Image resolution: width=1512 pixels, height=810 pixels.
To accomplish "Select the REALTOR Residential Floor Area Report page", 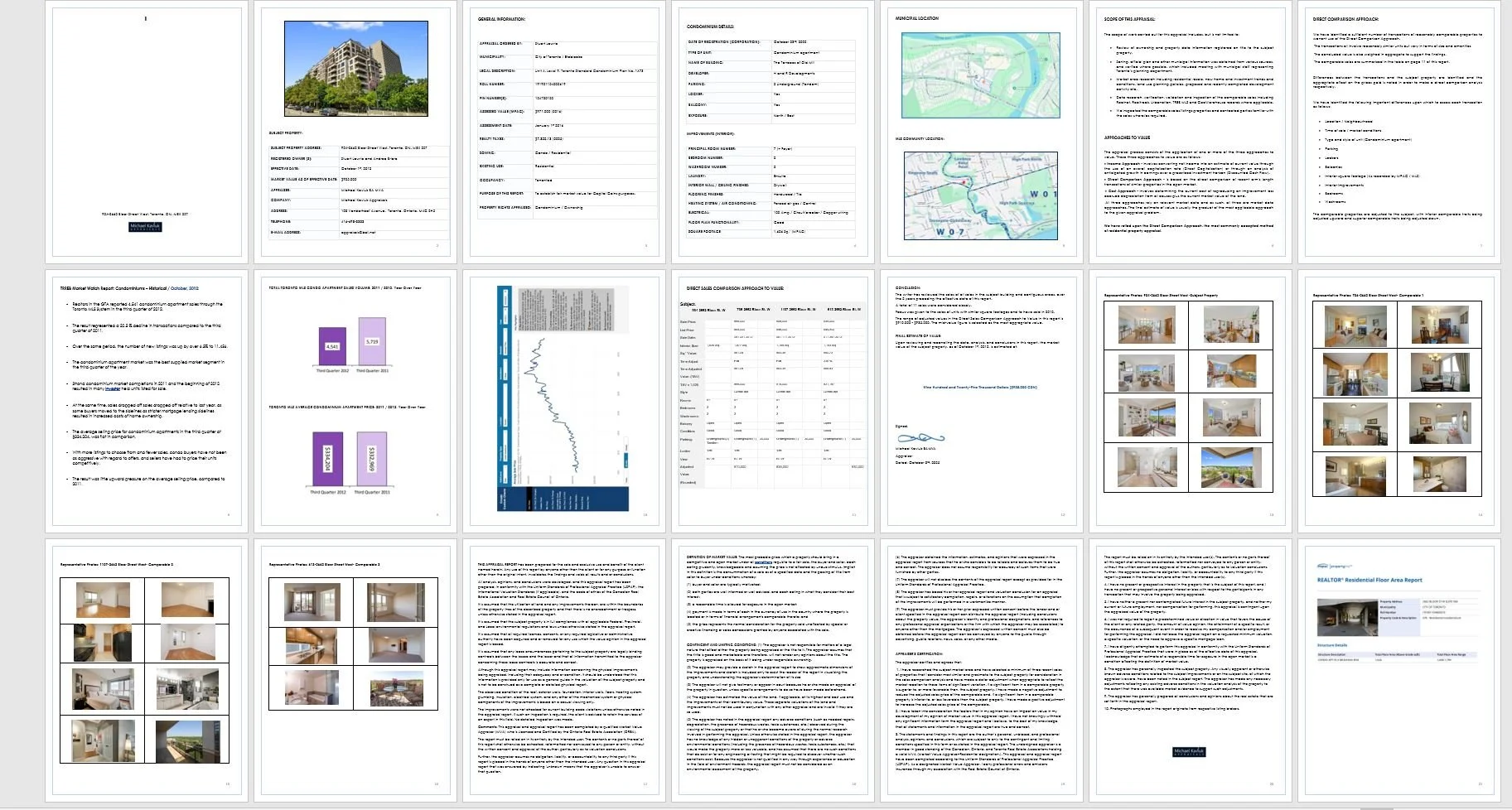I will tap(1399, 669).
